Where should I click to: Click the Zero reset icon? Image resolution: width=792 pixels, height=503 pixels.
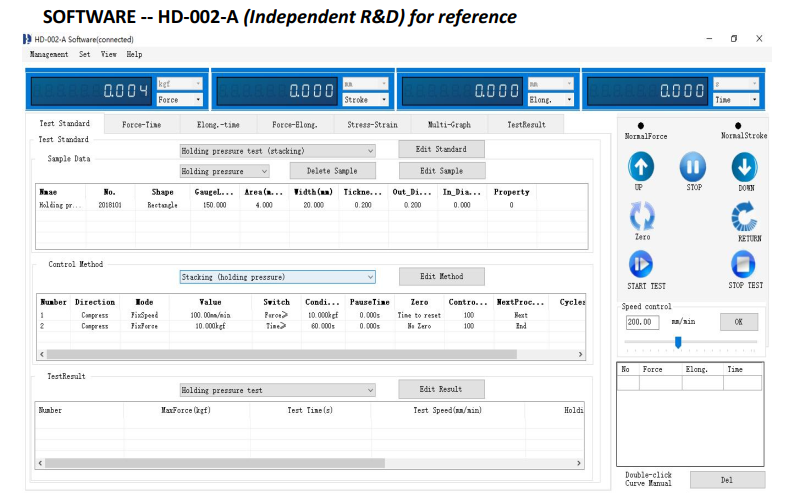[x=641, y=215]
